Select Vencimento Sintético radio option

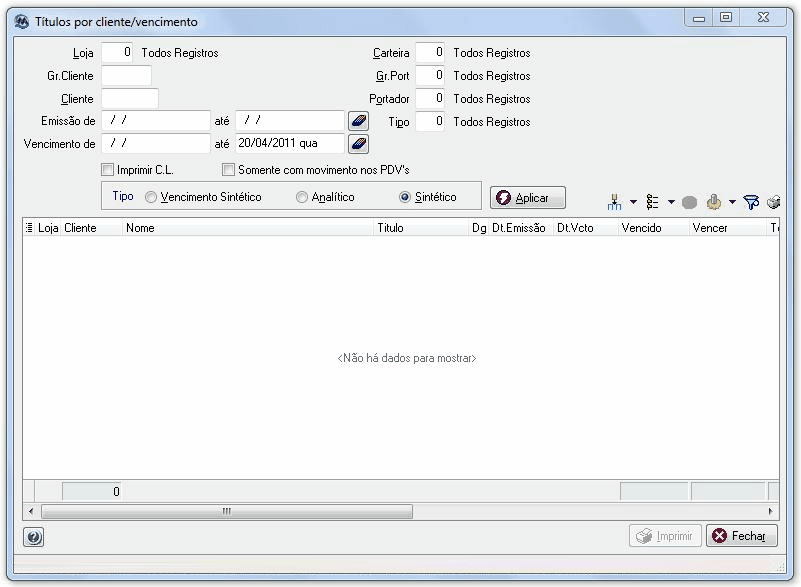coord(151,197)
